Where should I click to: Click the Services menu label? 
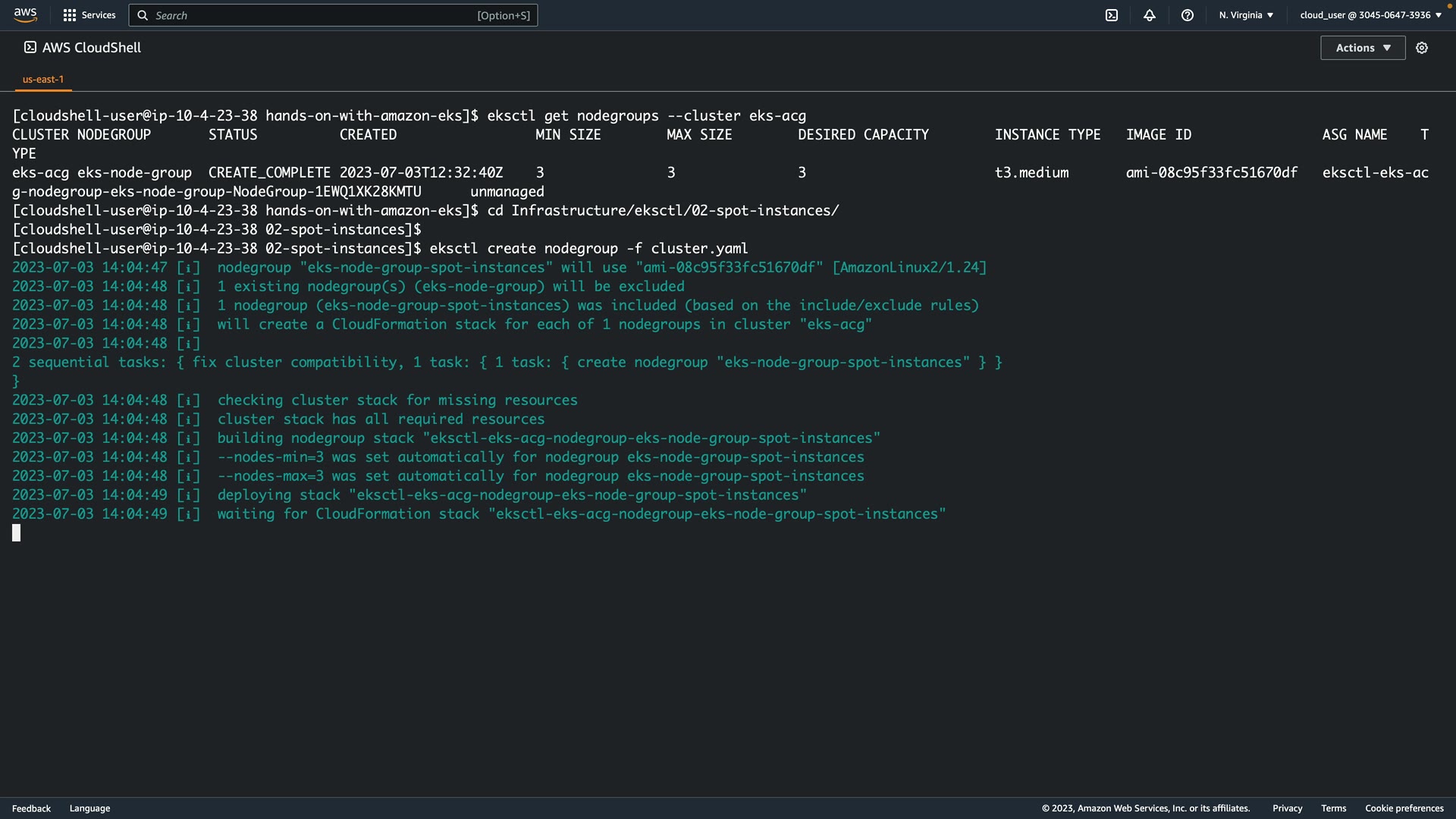point(99,15)
